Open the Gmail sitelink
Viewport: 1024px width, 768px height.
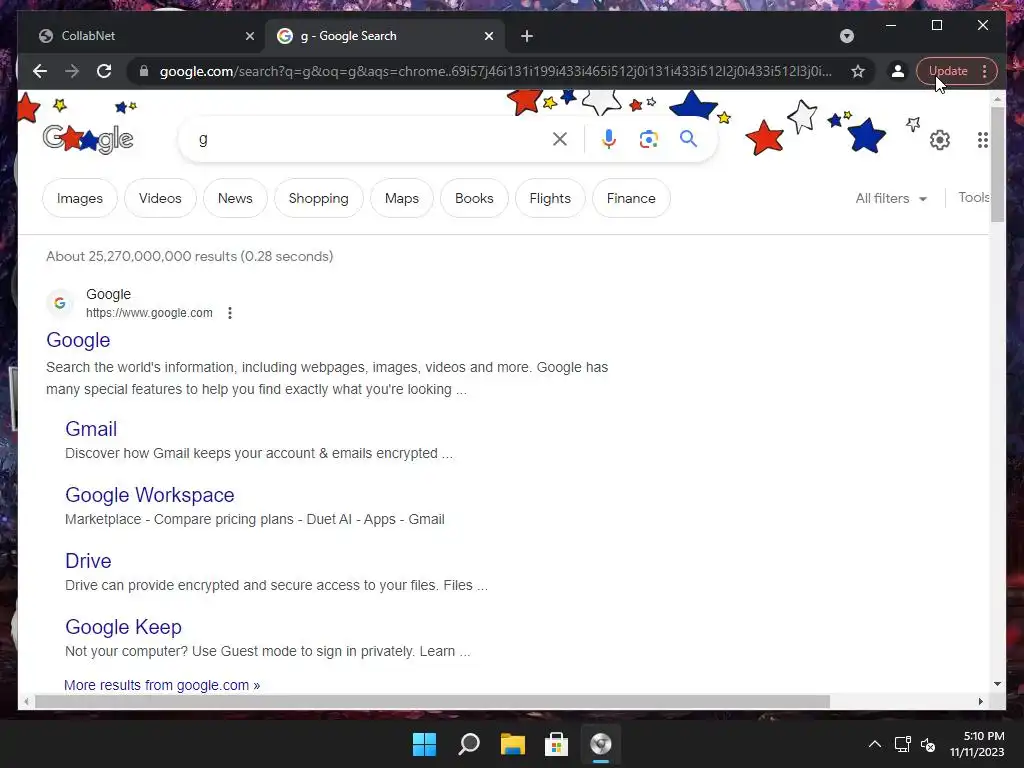click(91, 429)
